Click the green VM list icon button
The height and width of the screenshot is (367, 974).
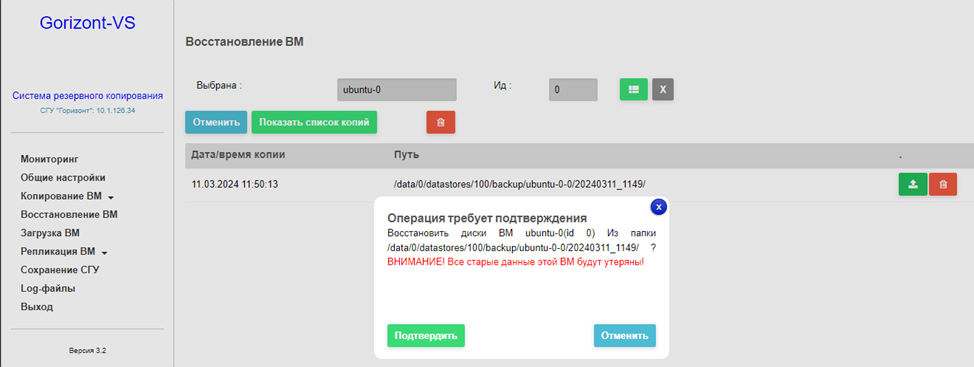[x=634, y=89]
